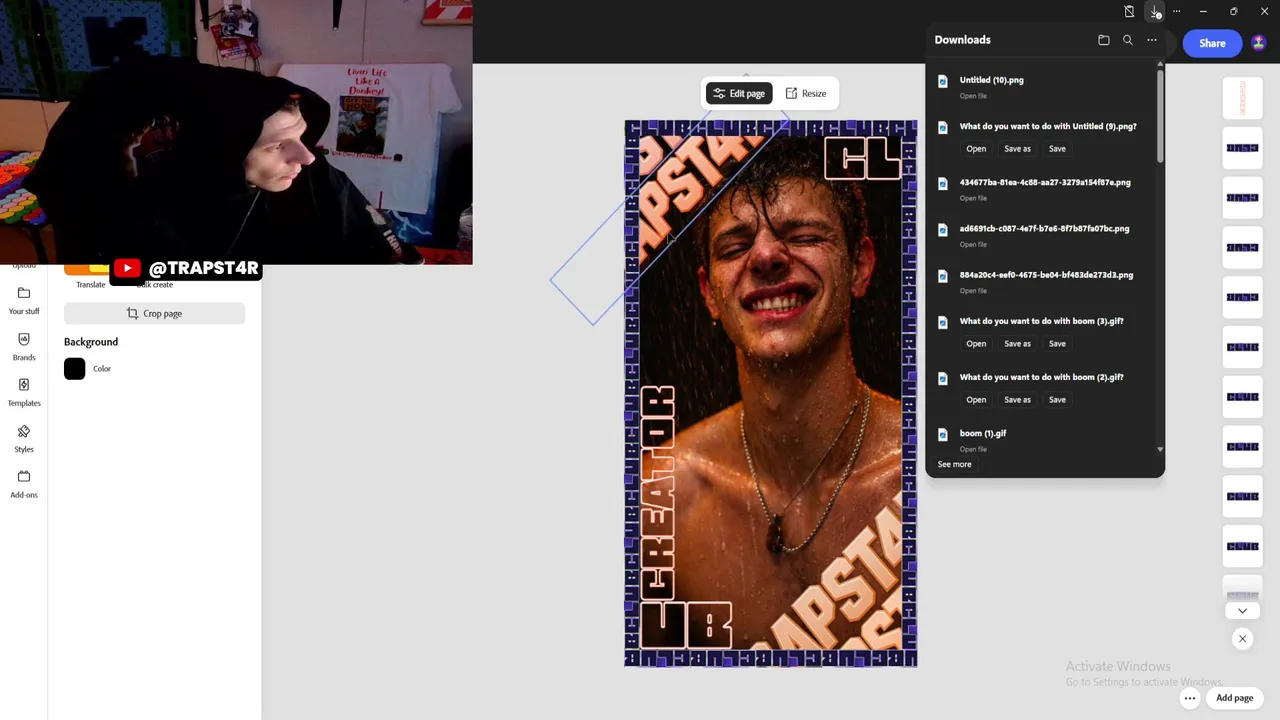Click Add page button
This screenshot has width=1280, height=720.
(1234, 698)
